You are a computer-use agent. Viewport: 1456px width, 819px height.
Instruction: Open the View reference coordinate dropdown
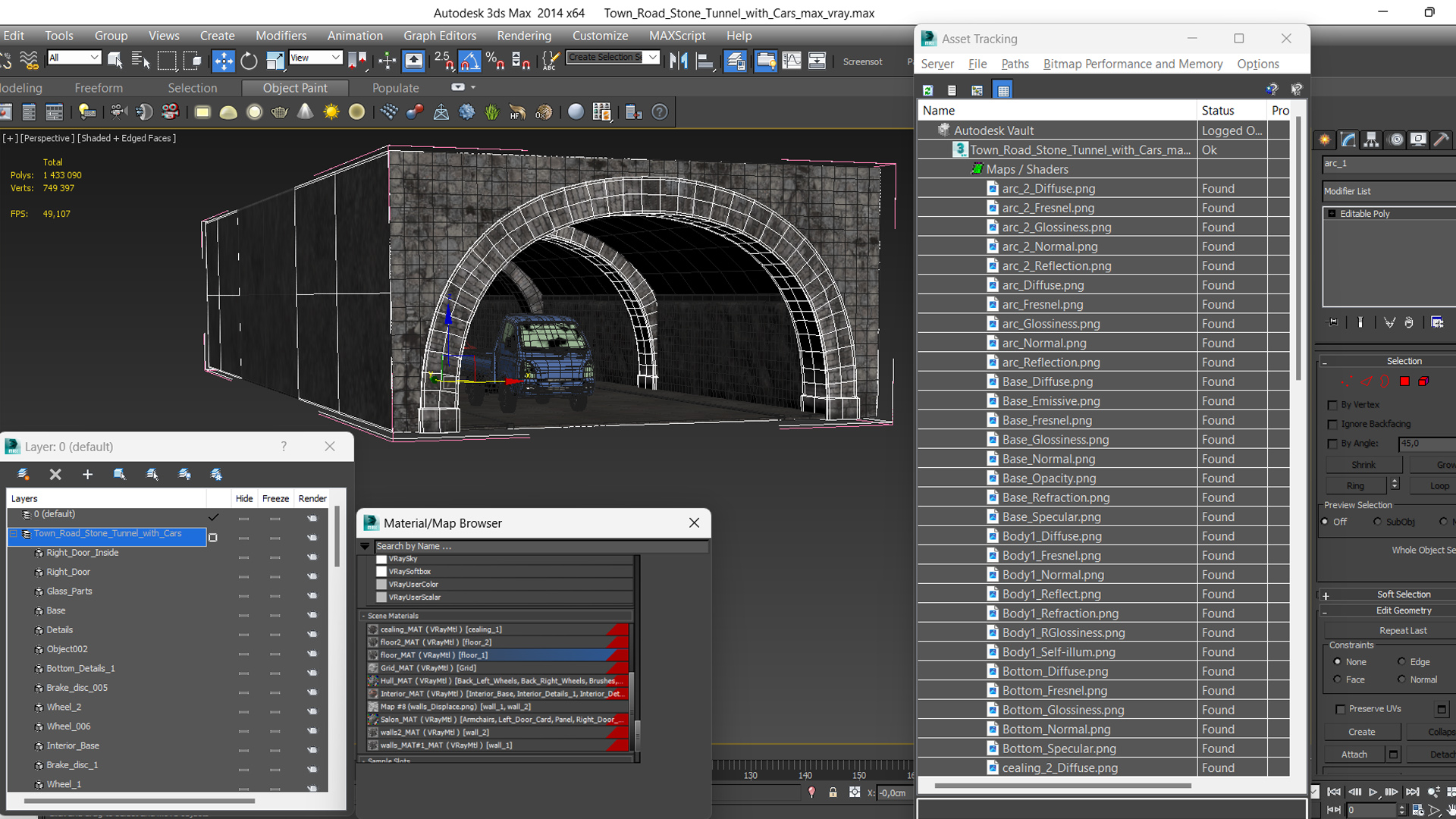coord(315,58)
